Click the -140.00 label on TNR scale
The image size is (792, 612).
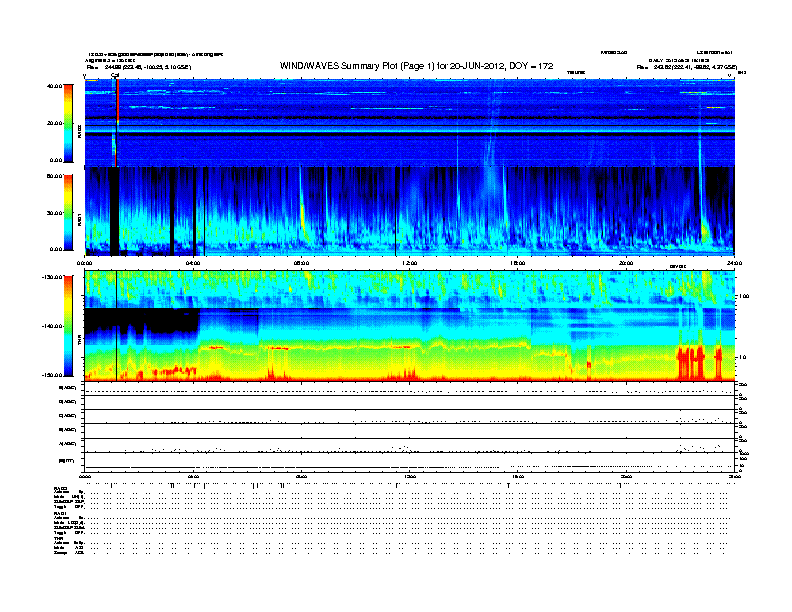52,326
